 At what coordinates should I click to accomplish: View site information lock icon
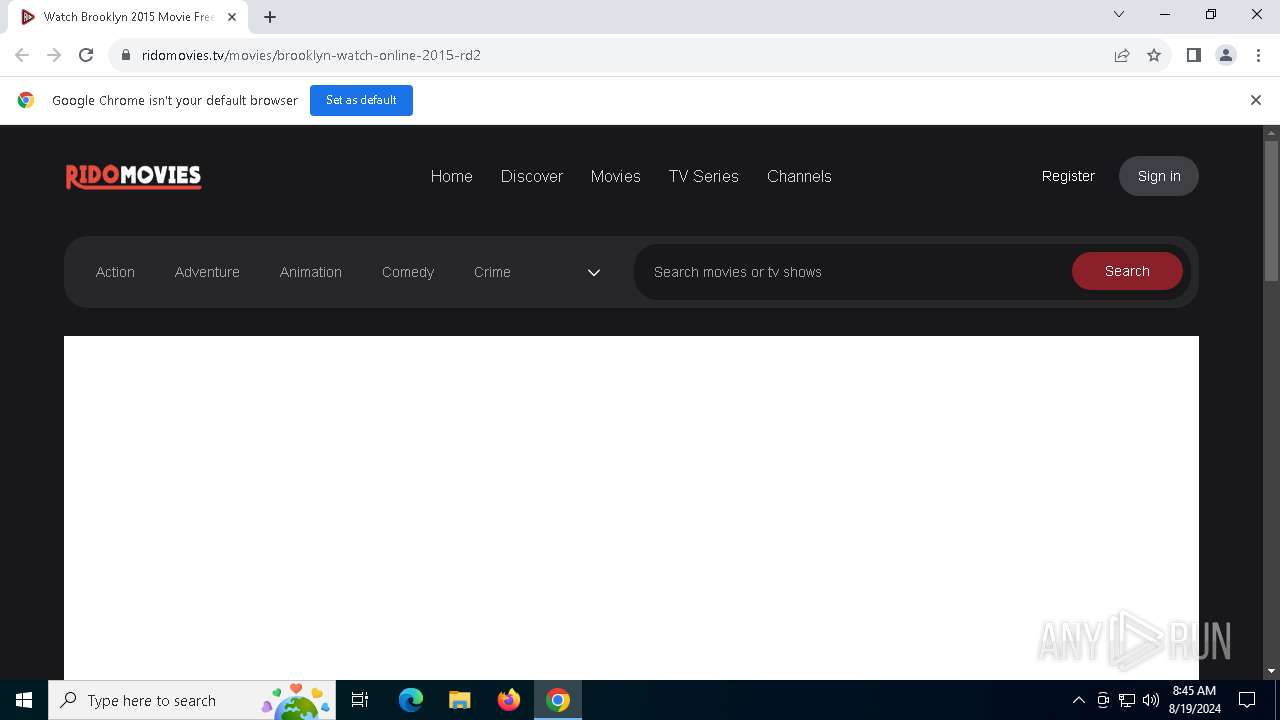click(x=126, y=55)
